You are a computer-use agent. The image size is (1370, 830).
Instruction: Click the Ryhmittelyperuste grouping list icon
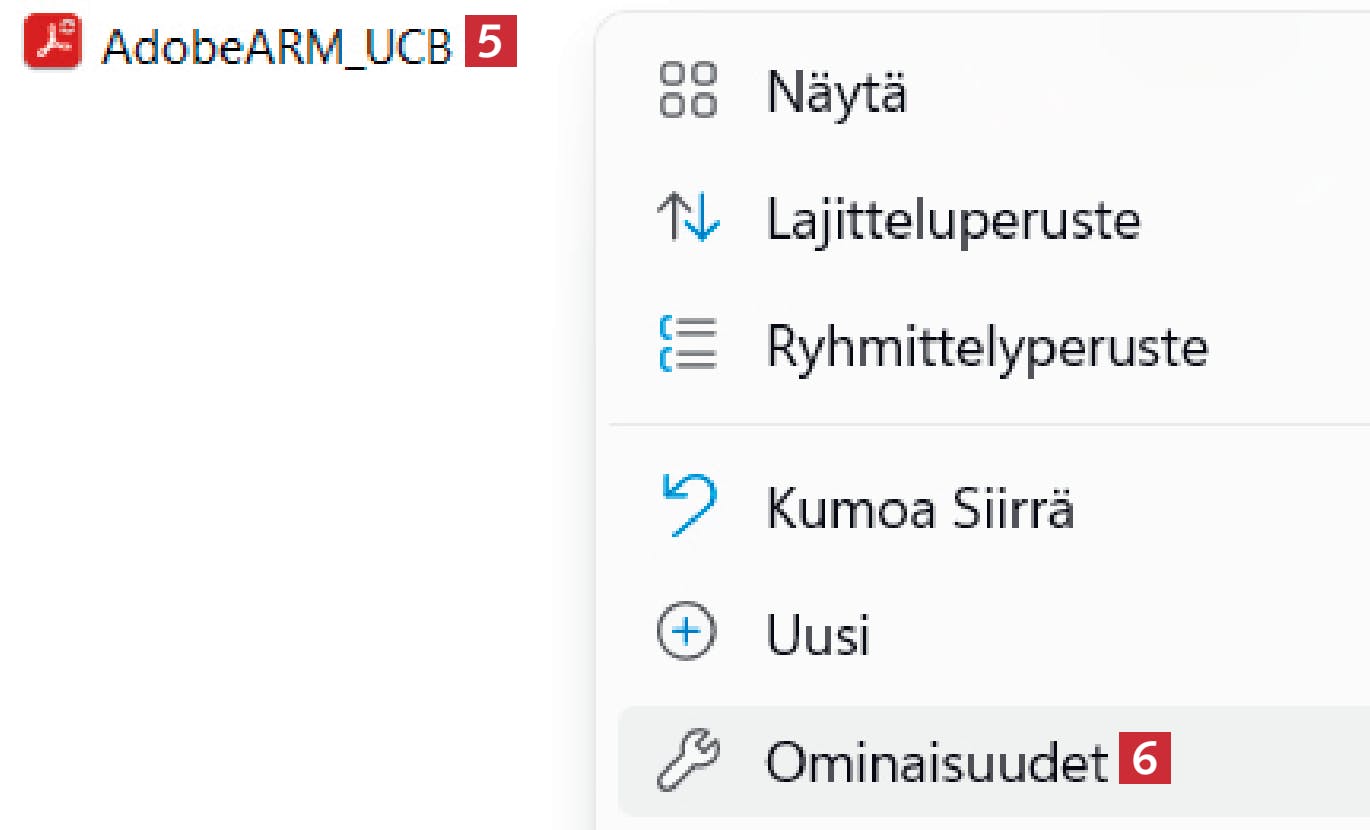click(688, 346)
